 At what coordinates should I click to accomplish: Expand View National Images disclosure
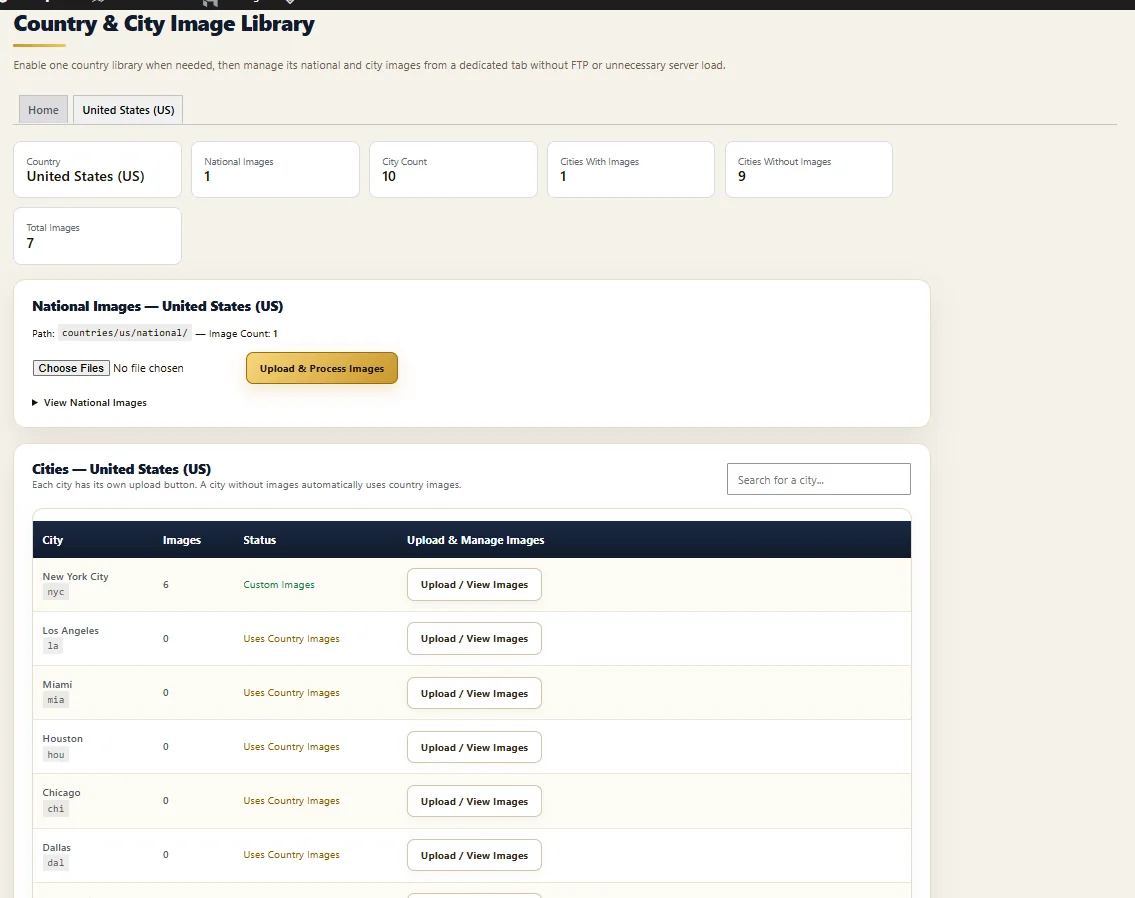click(x=90, y=403)
